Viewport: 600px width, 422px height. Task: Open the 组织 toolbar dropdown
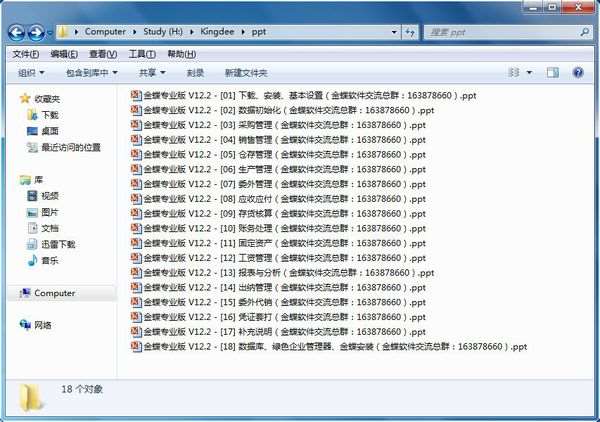tap(31, 73)
